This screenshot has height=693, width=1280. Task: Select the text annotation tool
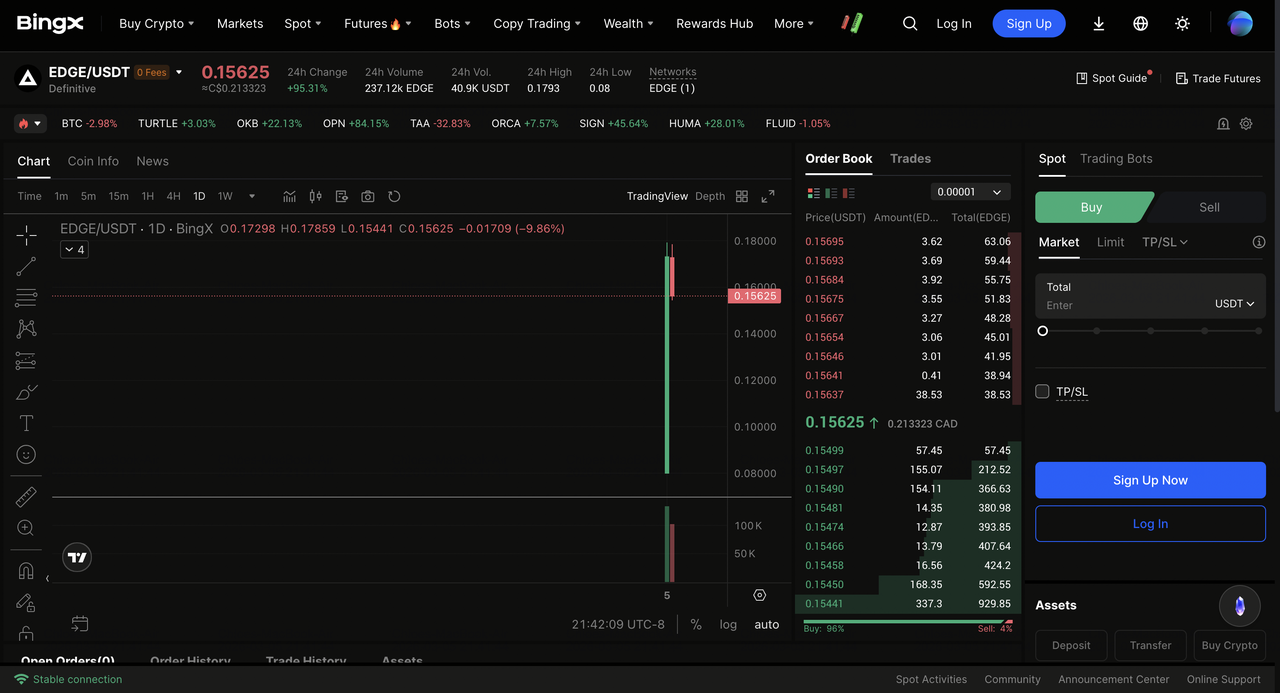tap(26, 423)
